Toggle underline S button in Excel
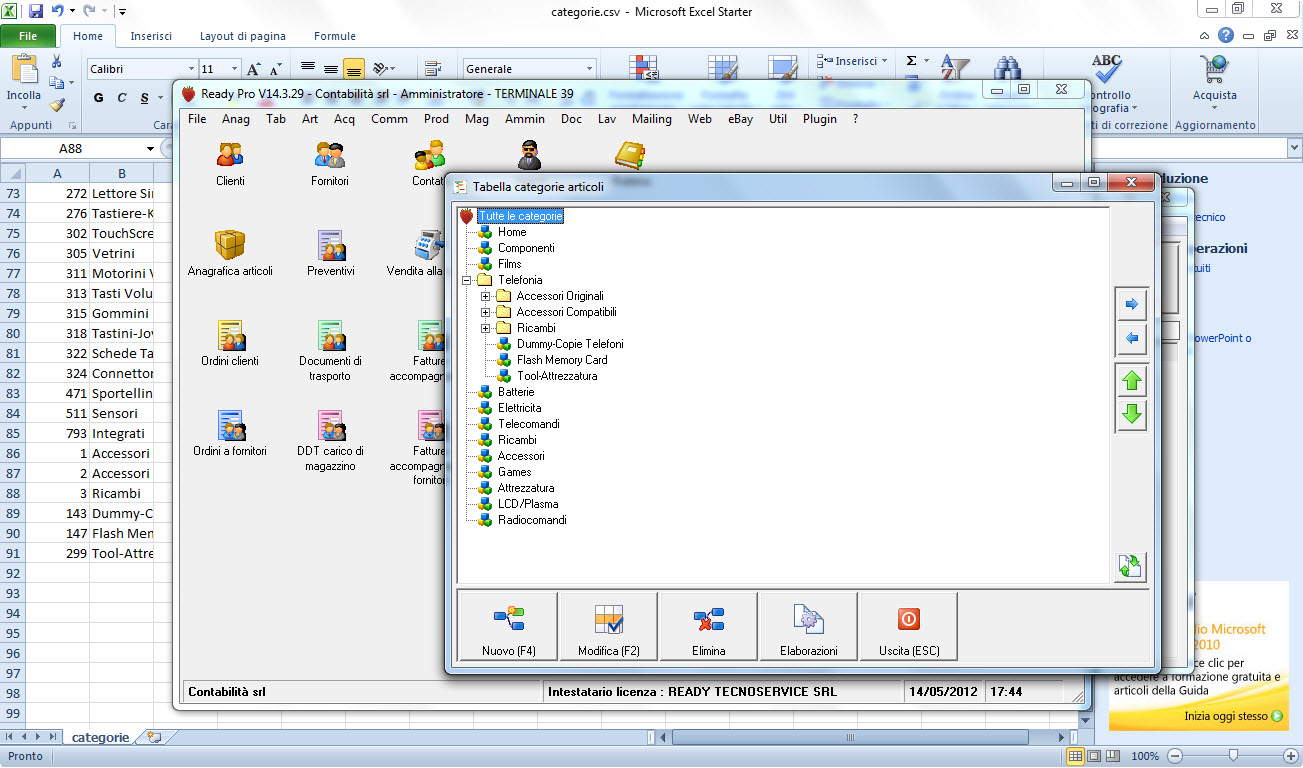This screenshot has height=768, width=1303. coord(145,98)
